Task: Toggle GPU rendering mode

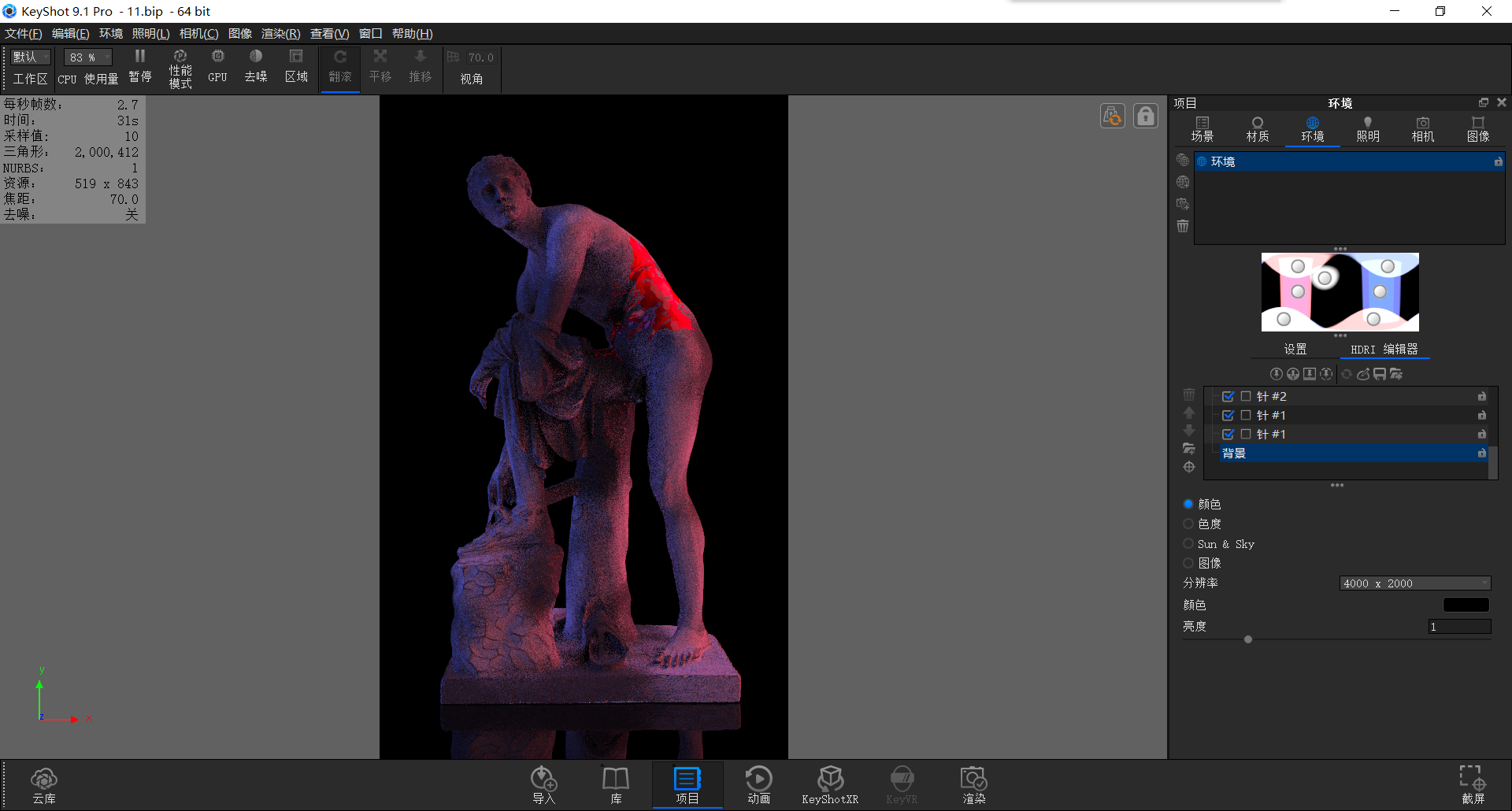Action: [217, 67]
